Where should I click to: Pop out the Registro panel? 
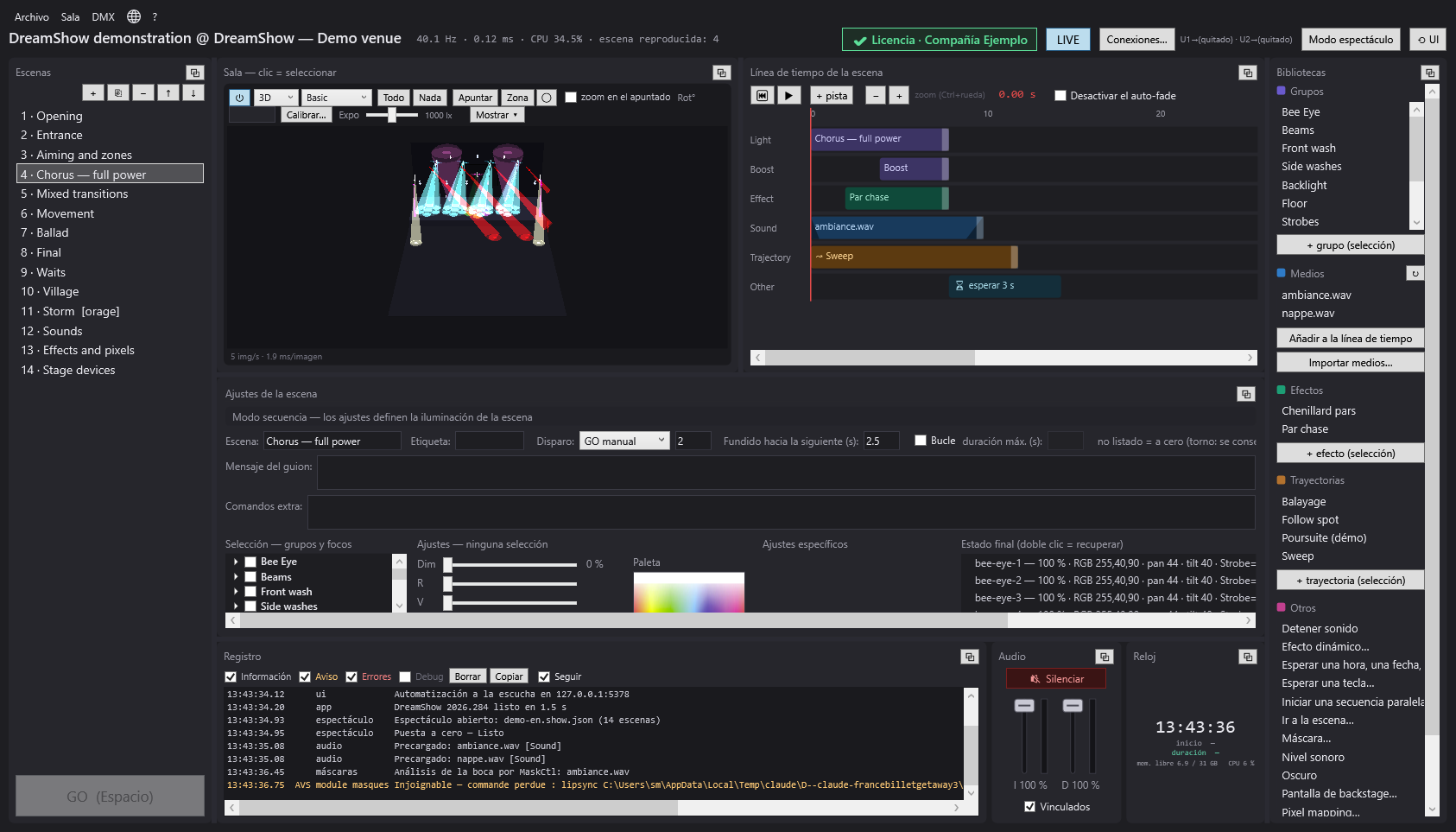pos(969,657)
